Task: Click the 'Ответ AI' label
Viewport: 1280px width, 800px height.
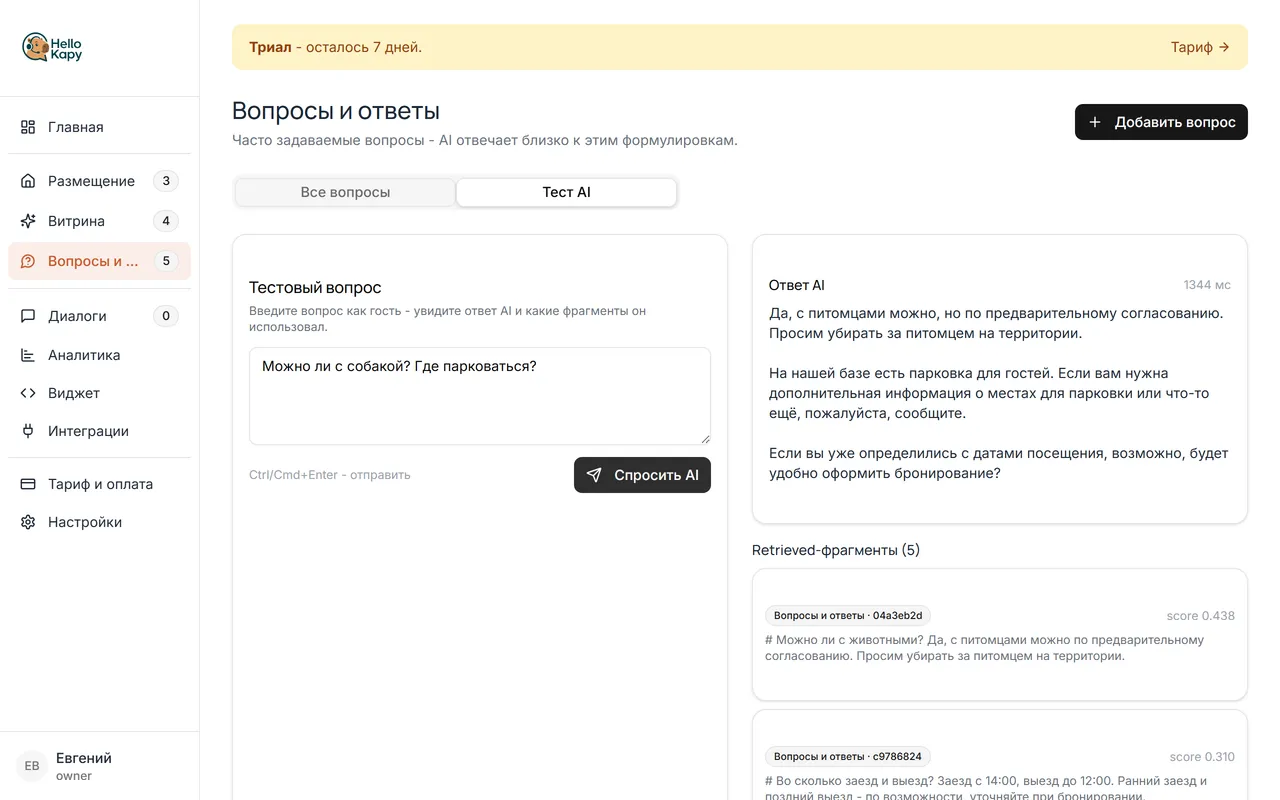Action: tap(797, 285)
